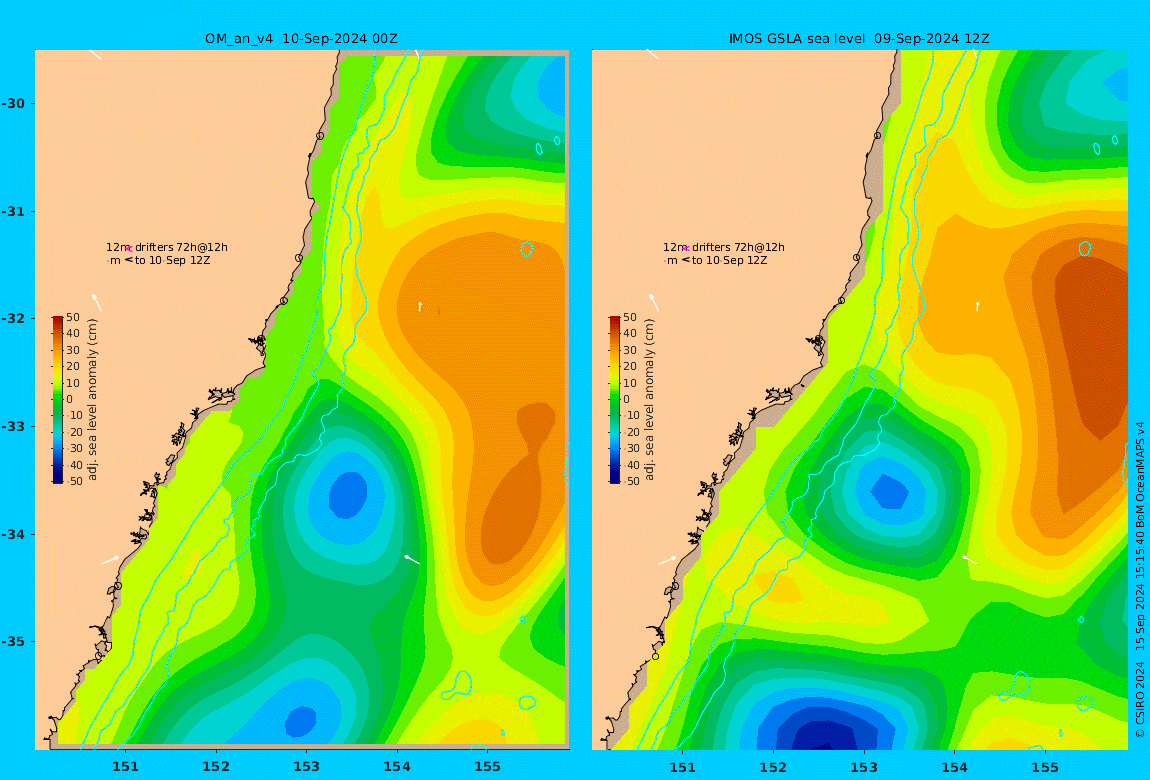Click longitude label '153' under the OM_an_v4 map
Viewport: 1150px width, 780px height.
point(307,767)
